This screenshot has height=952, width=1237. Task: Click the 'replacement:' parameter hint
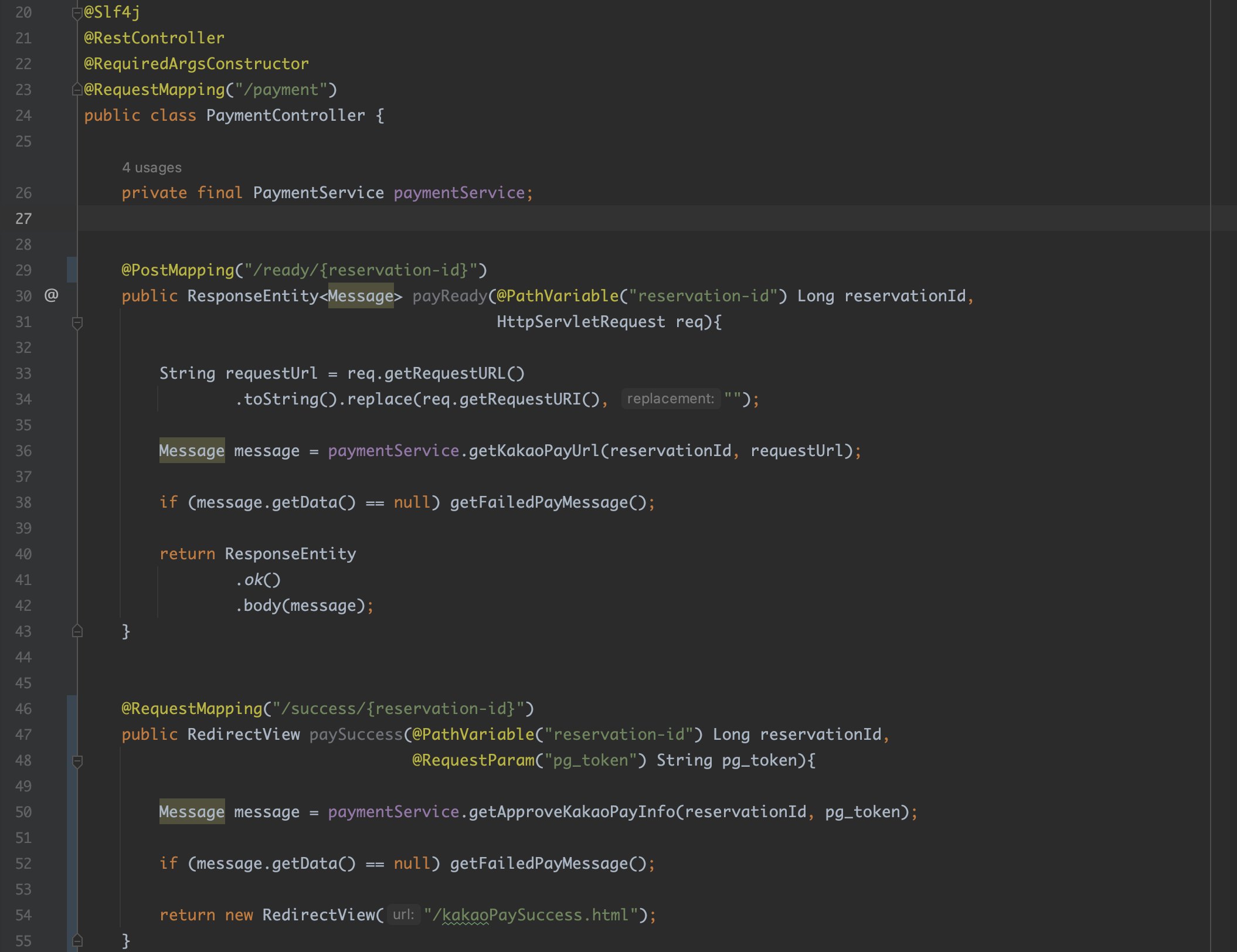670,399
